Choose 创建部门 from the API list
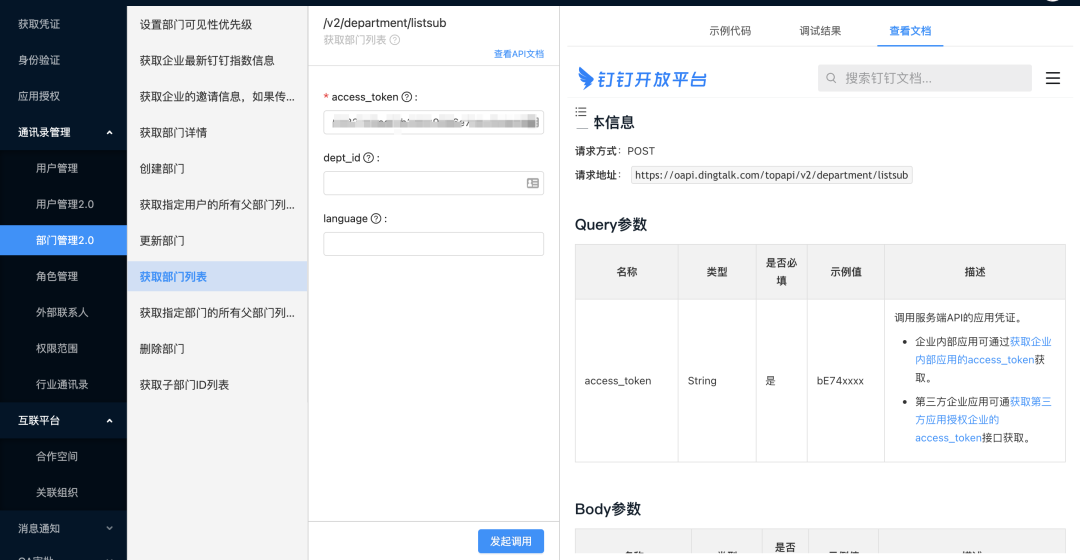This screenshot has height=560, width=1080. (x=162, y=168)
